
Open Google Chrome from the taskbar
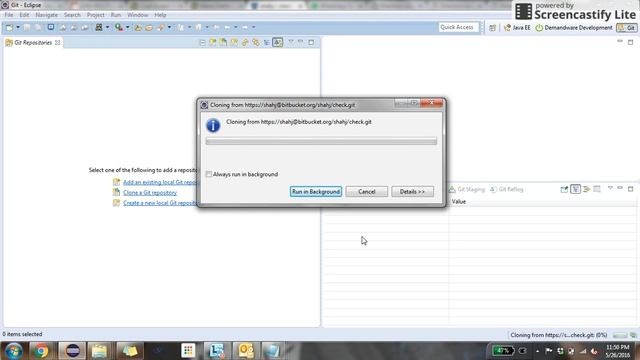tap(40, 351)
